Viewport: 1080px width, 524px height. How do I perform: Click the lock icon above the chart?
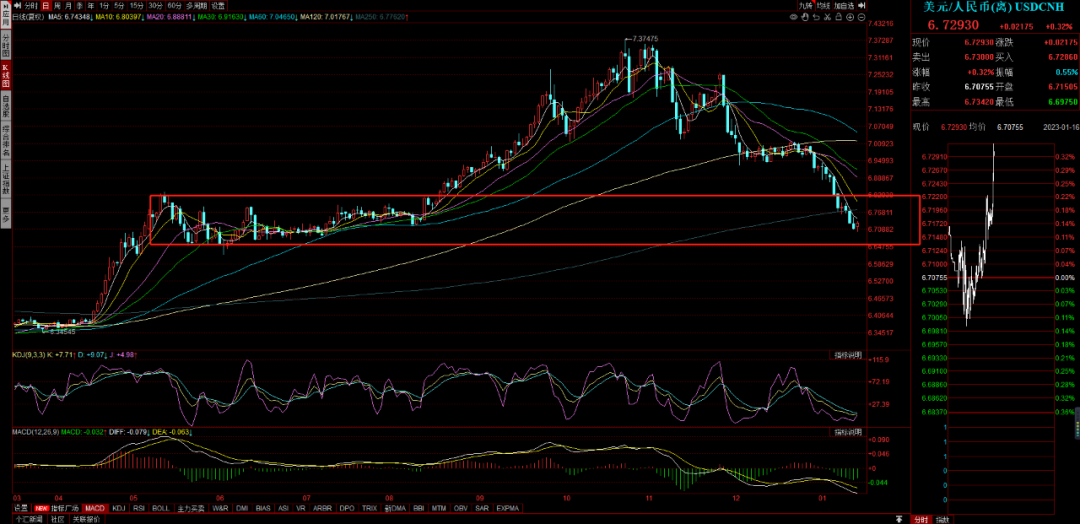pyautogui.click(x=838, y=17)
